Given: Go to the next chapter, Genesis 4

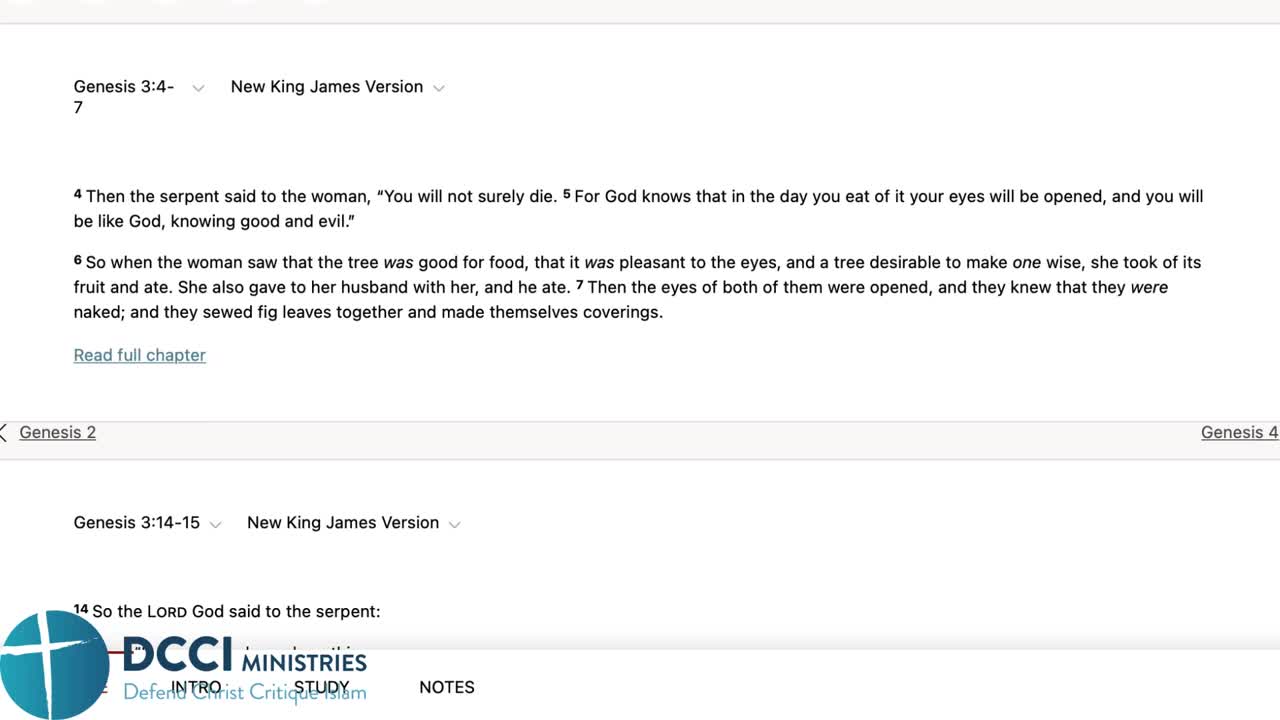Looking at the screenshot, I should coord(1239,432).
